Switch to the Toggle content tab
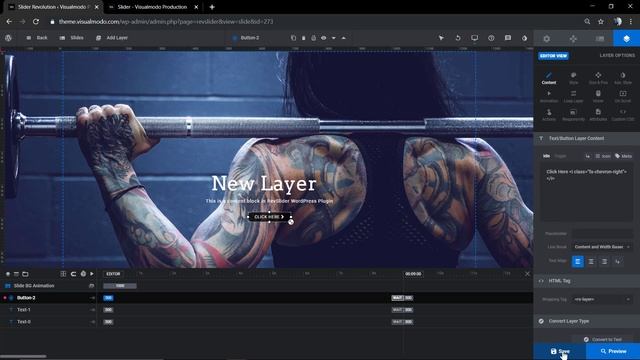 click(x=560, y=156)
